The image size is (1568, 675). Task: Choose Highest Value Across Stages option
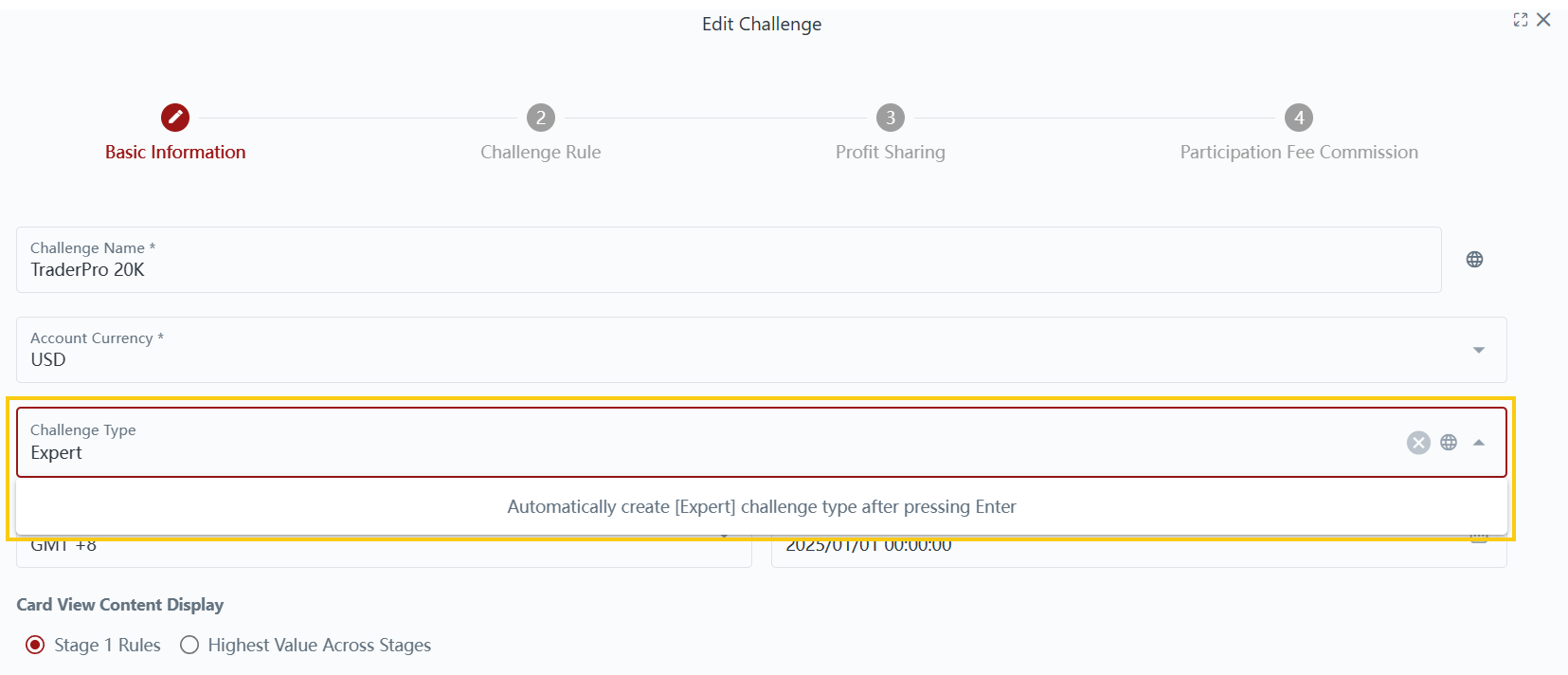pos(189,646)
